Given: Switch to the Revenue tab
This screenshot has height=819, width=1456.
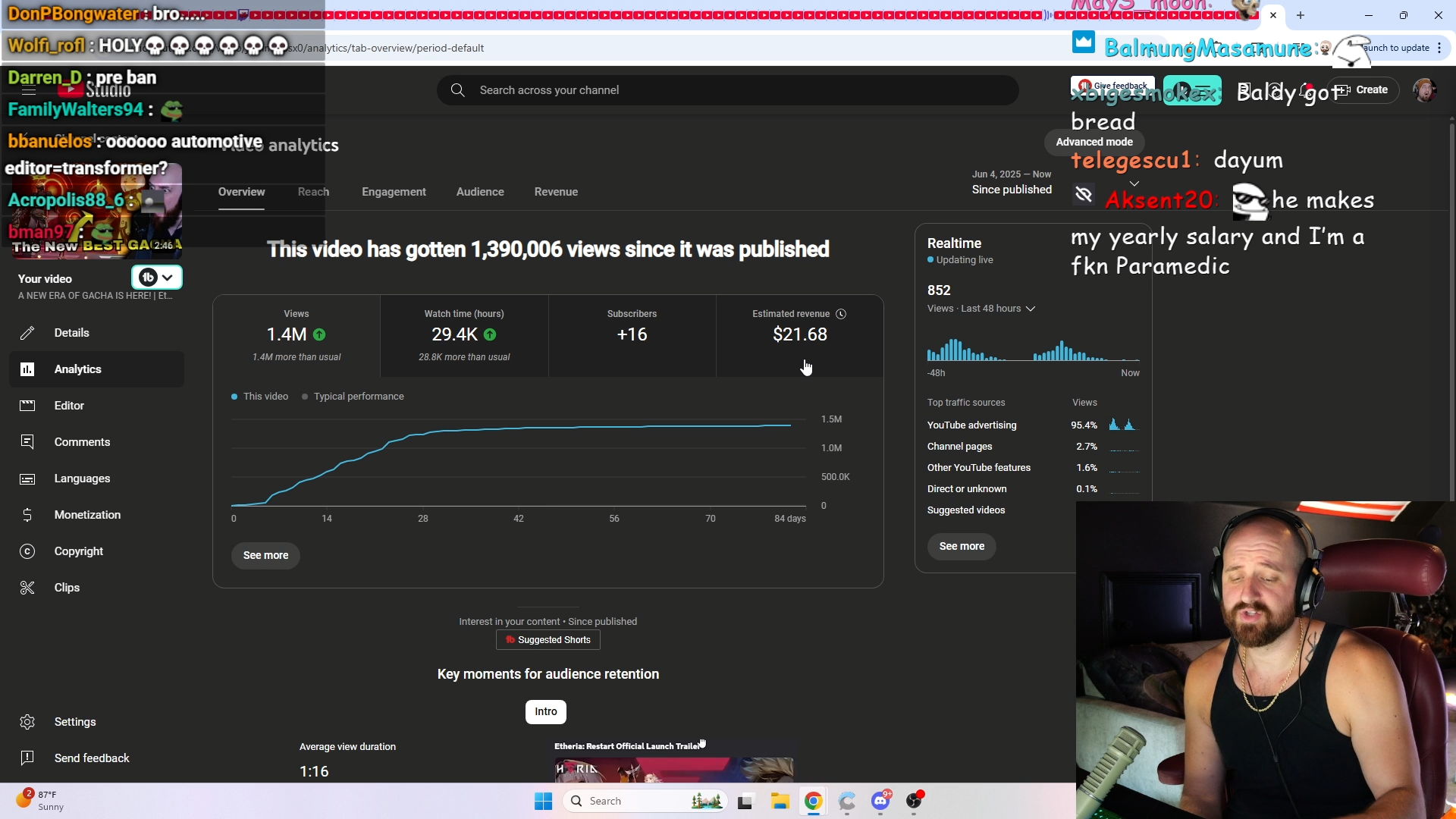Looking at the screenshot, I should [556, 192].
